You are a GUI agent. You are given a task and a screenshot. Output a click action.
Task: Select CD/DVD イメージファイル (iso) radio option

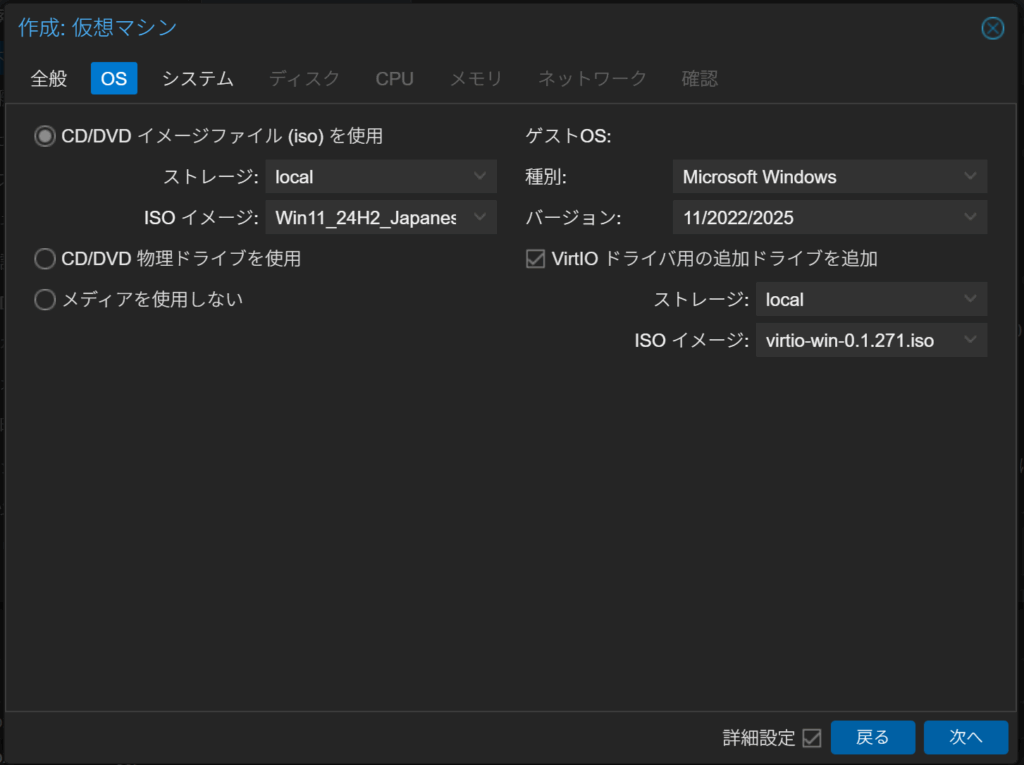(45, 136)
